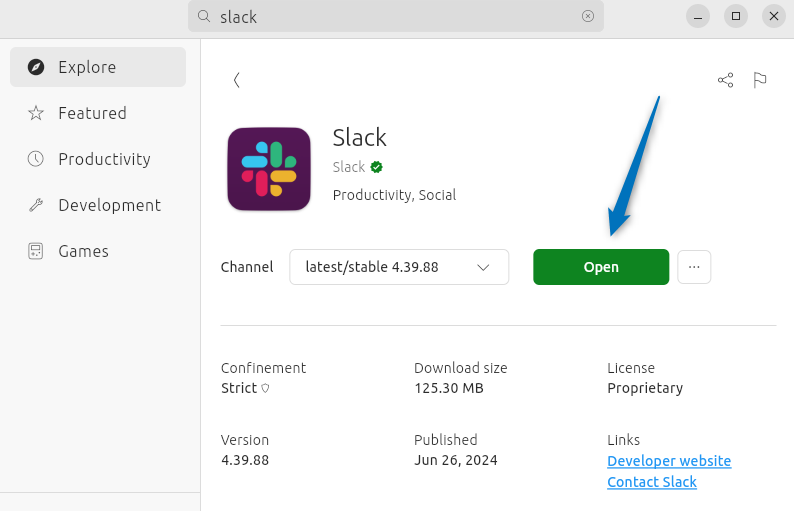Click the back chevron arrow

coord(237,80)
